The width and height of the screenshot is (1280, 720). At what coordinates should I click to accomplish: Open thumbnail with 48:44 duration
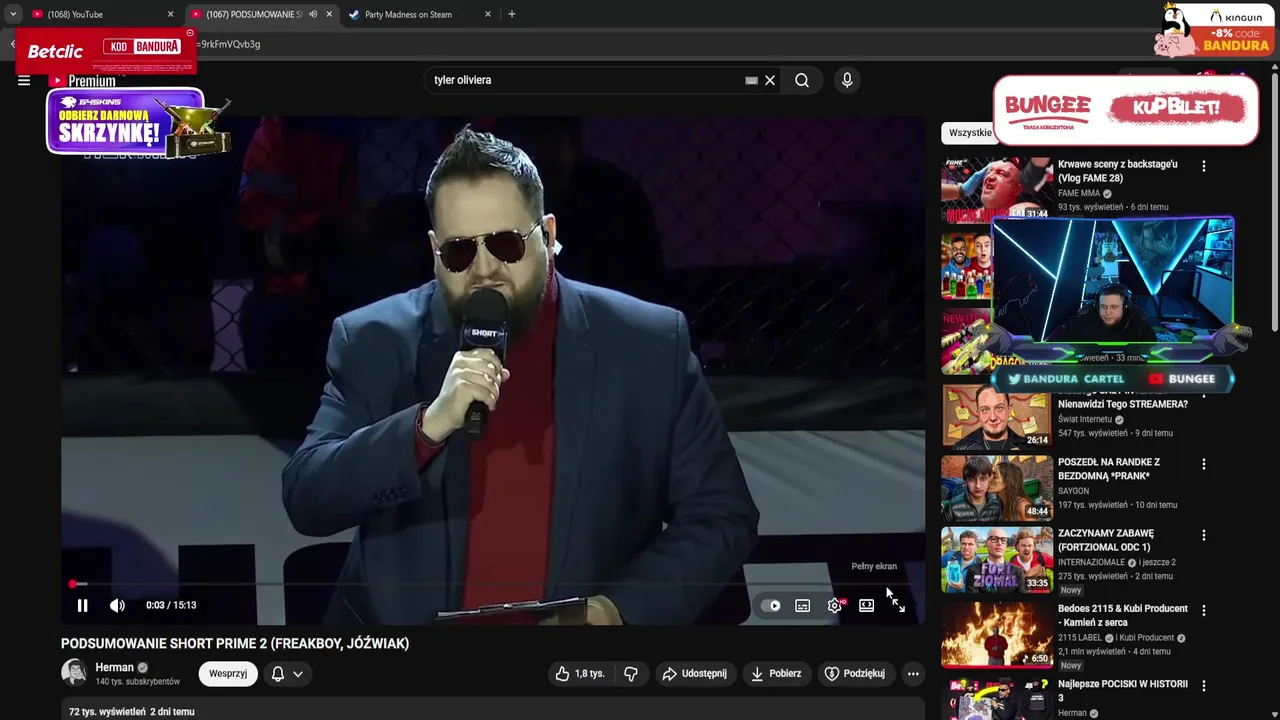point(997,487)
